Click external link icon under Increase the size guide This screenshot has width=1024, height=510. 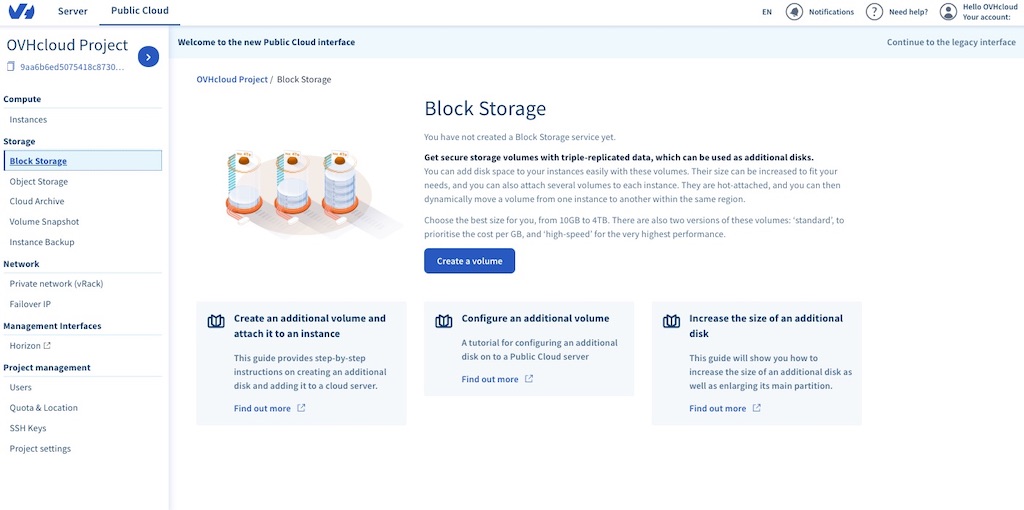(x=756, y=408)
